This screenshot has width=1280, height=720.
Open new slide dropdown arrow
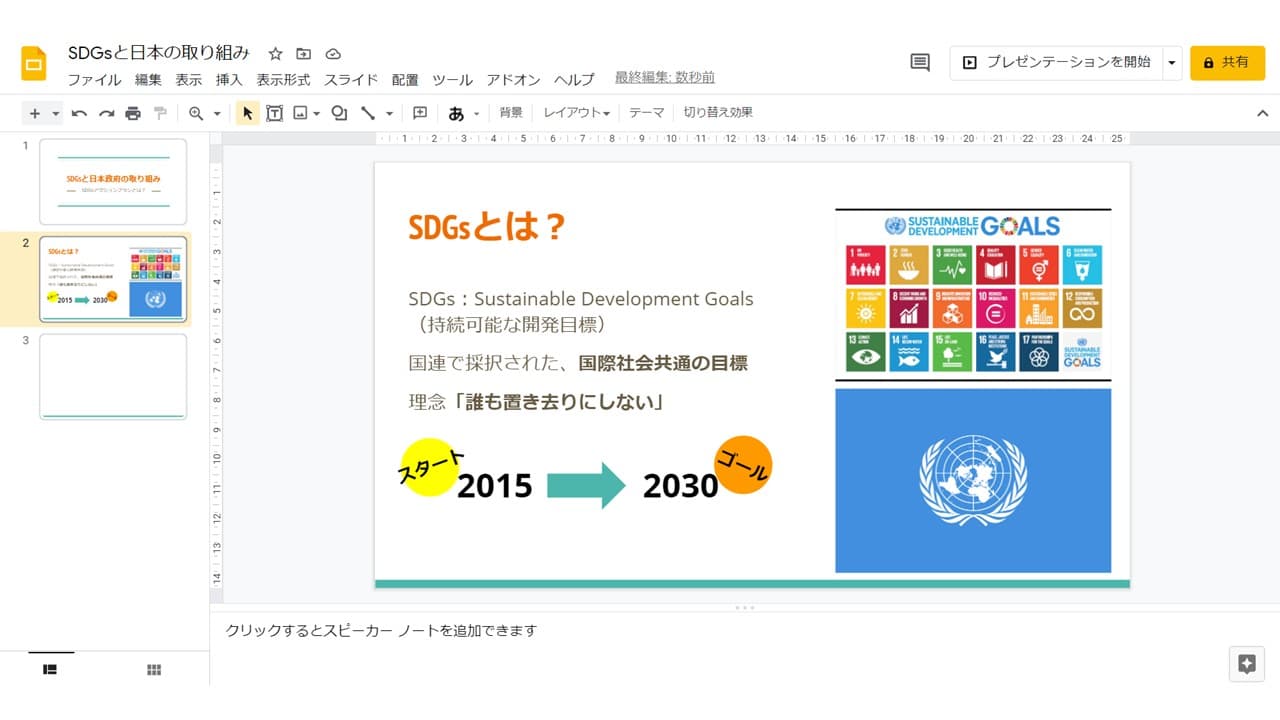[56, 114]
